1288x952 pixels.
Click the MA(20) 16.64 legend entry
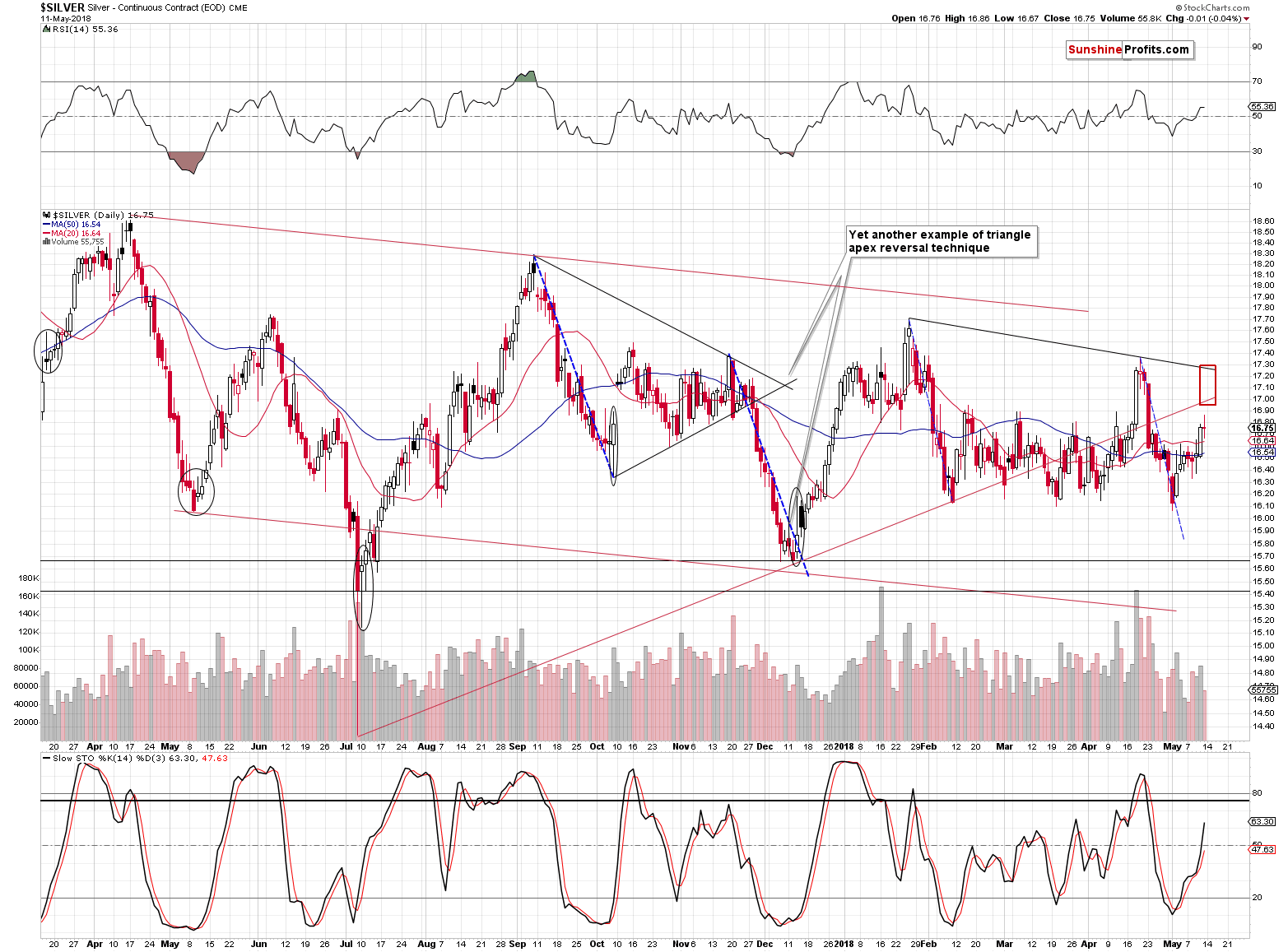[x=72, y=233]
